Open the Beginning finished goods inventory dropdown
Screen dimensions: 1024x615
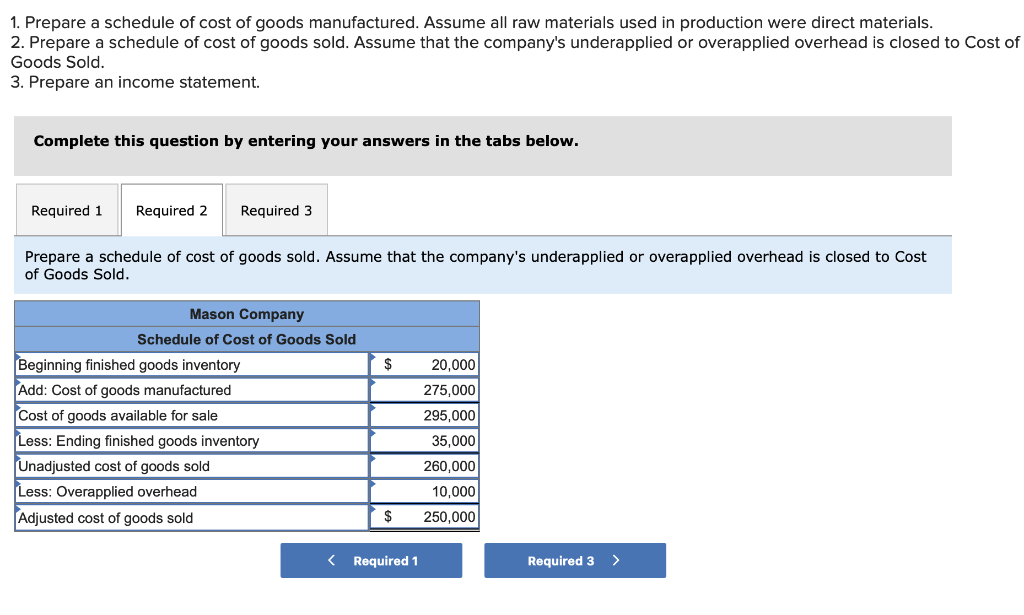click(x=192, y=365)
